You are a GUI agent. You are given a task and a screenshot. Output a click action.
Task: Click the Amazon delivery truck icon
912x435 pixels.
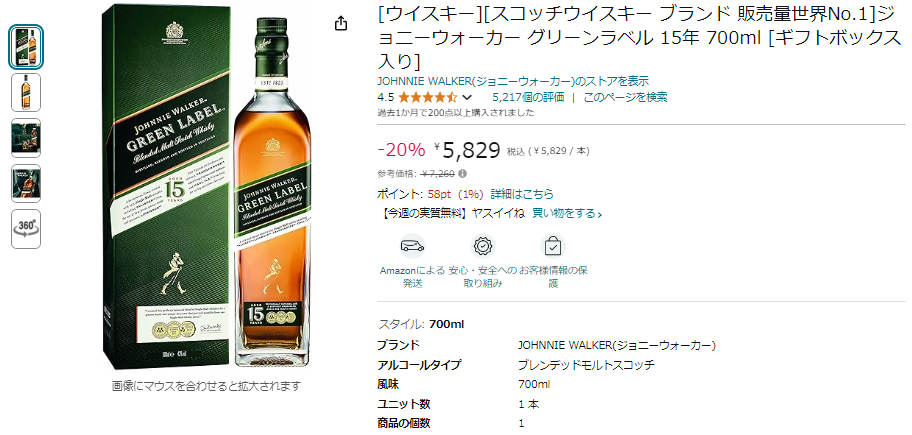412,247
